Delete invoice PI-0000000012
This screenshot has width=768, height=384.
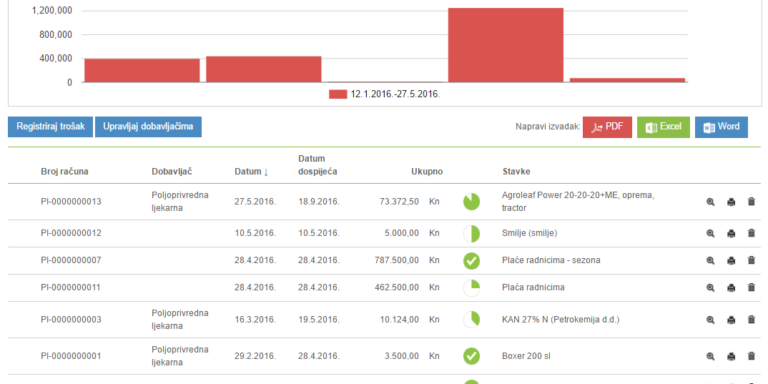pos(751,233)
